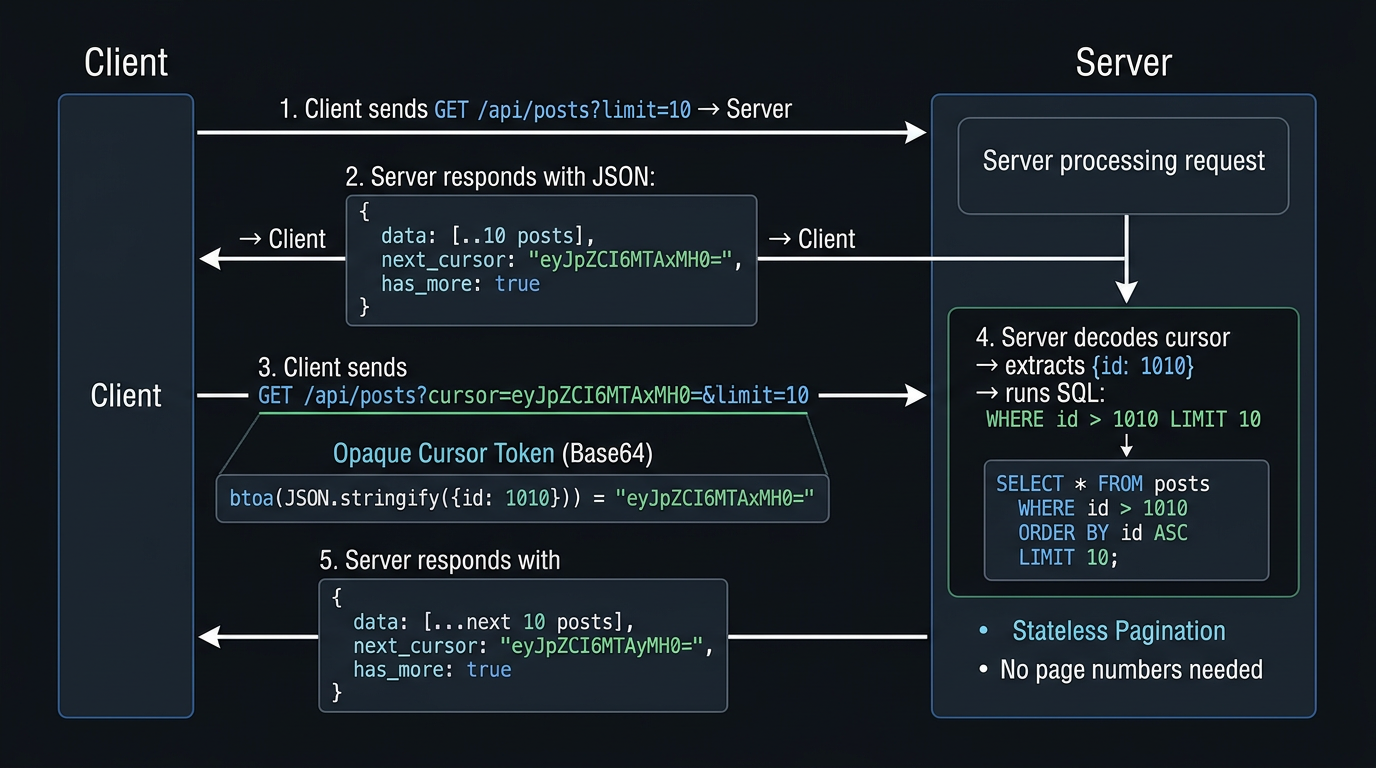Viewport: 1376px width, 768px height.
Task: Click the down arrowhead below Server processing request
Action: pos(1126,291)
